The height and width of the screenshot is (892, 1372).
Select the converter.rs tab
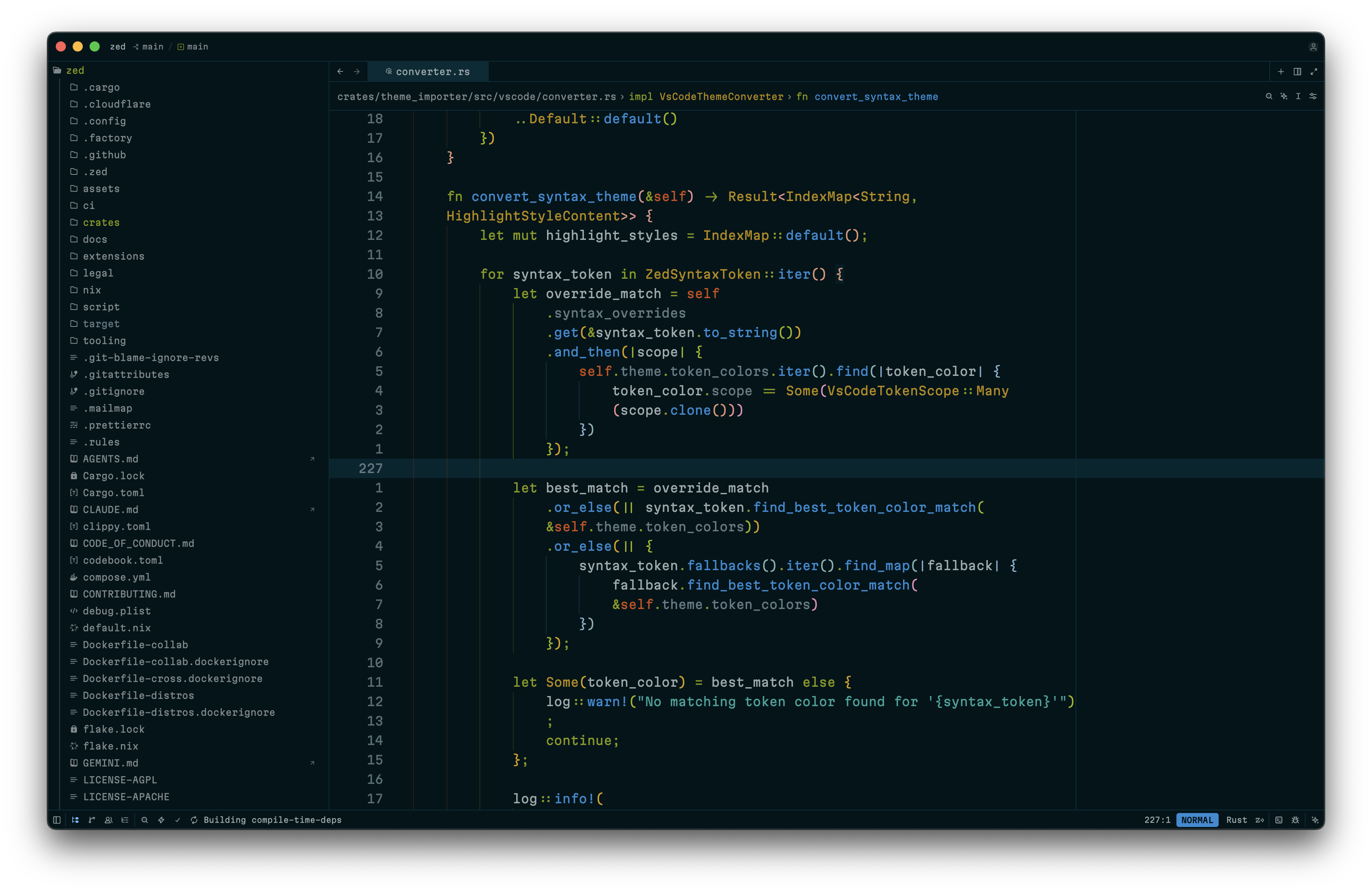click(428, 71)
